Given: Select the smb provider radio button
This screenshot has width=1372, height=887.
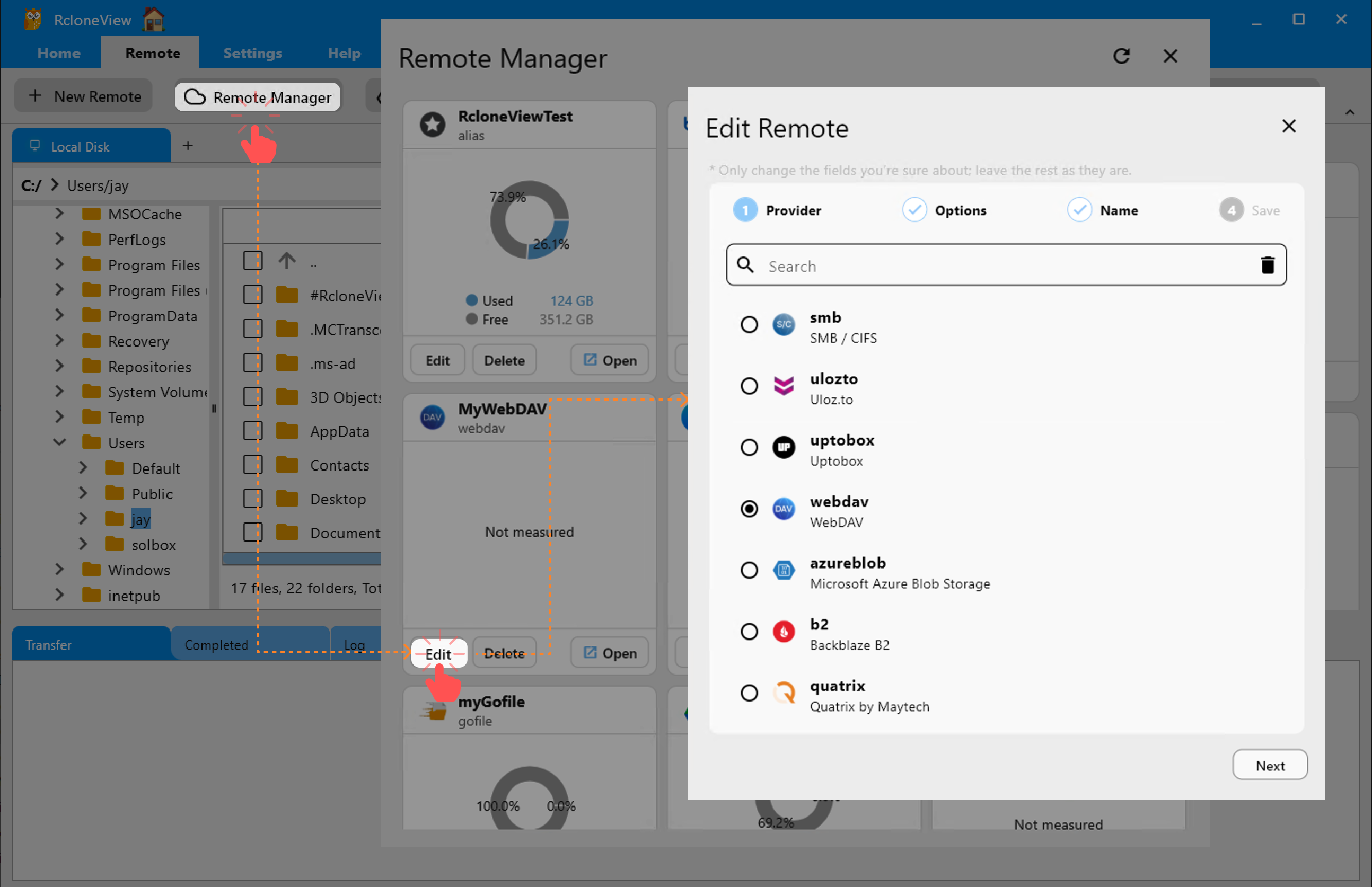Looking at the screenshot, I should pyautogui.click(x=749, y=324).
